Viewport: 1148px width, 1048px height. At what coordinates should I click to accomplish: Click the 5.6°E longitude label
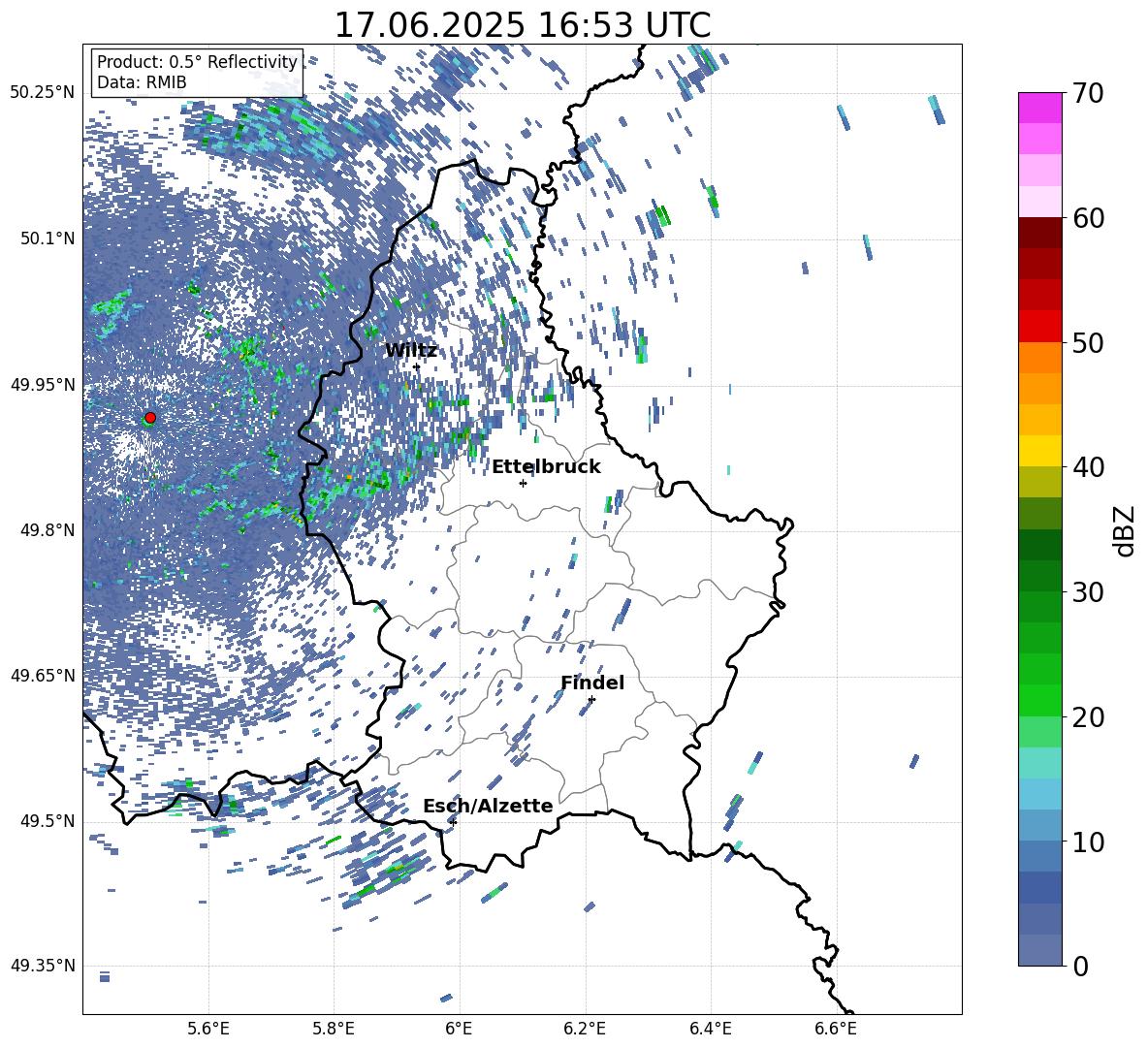tap(208, 1029)
